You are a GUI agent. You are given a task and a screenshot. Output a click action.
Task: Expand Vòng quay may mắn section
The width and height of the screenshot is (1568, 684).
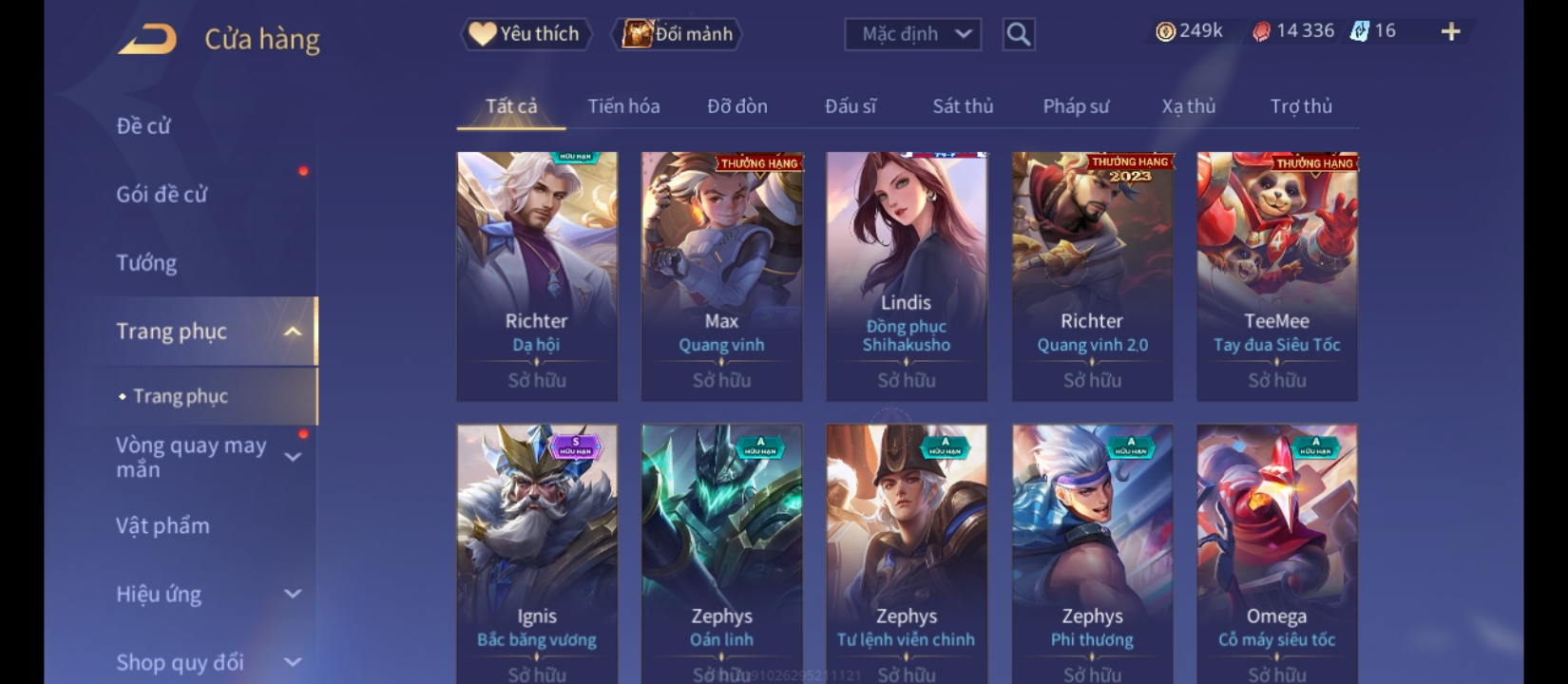pos(293,457)
